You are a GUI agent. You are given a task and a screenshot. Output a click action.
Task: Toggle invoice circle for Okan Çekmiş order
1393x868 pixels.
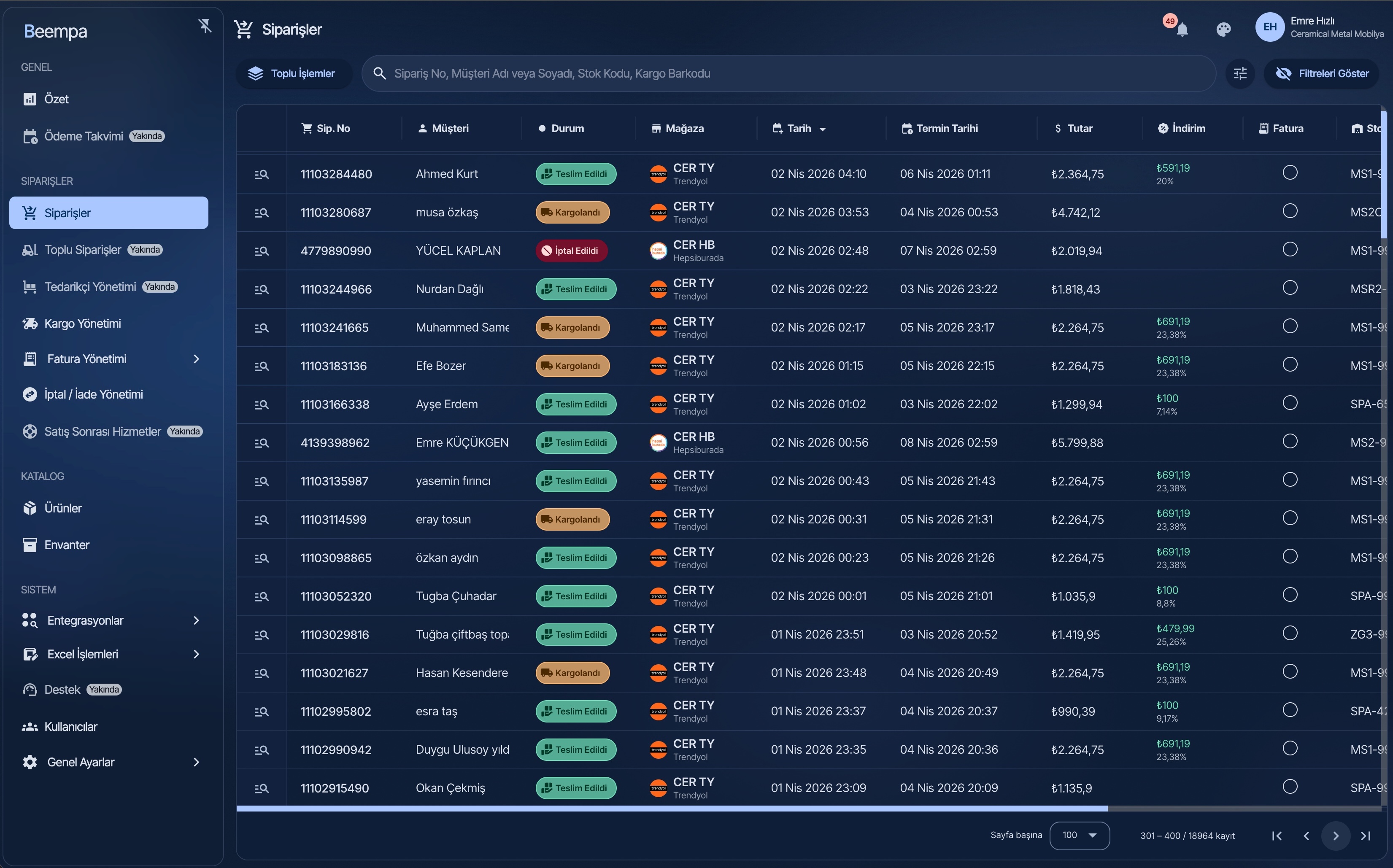(x=1290, y=787)
